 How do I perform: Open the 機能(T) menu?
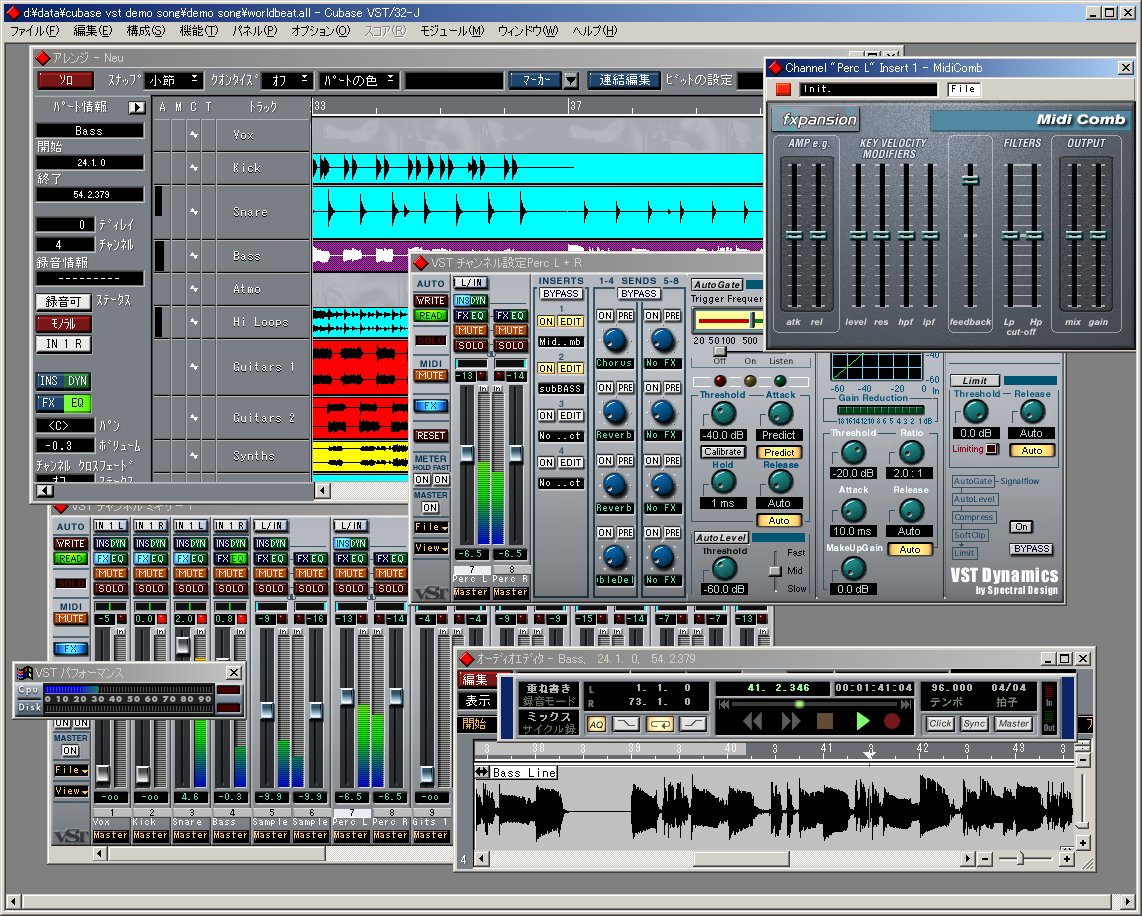point(198,31)
